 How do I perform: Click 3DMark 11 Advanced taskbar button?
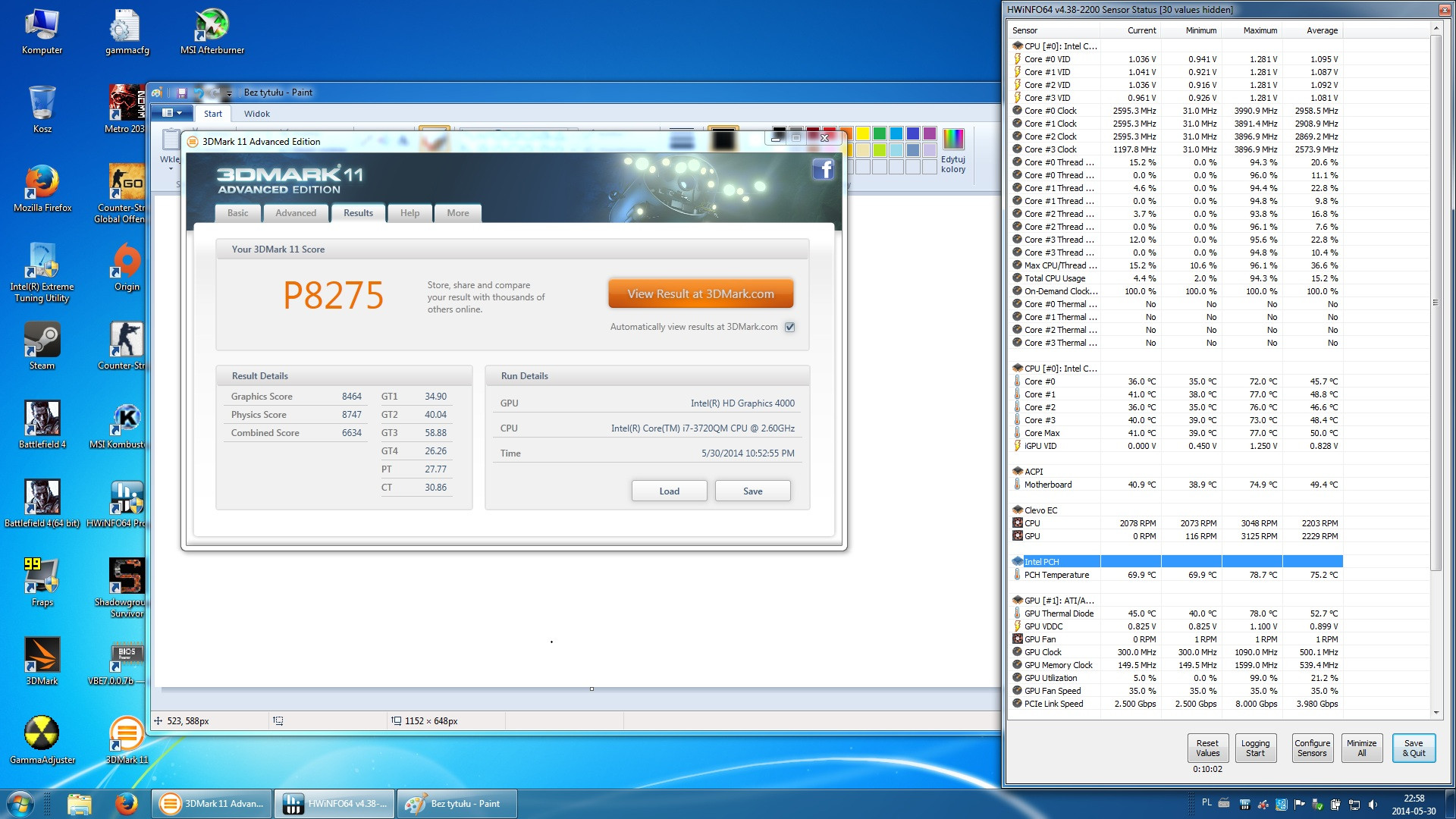click(x=212, y=804)
